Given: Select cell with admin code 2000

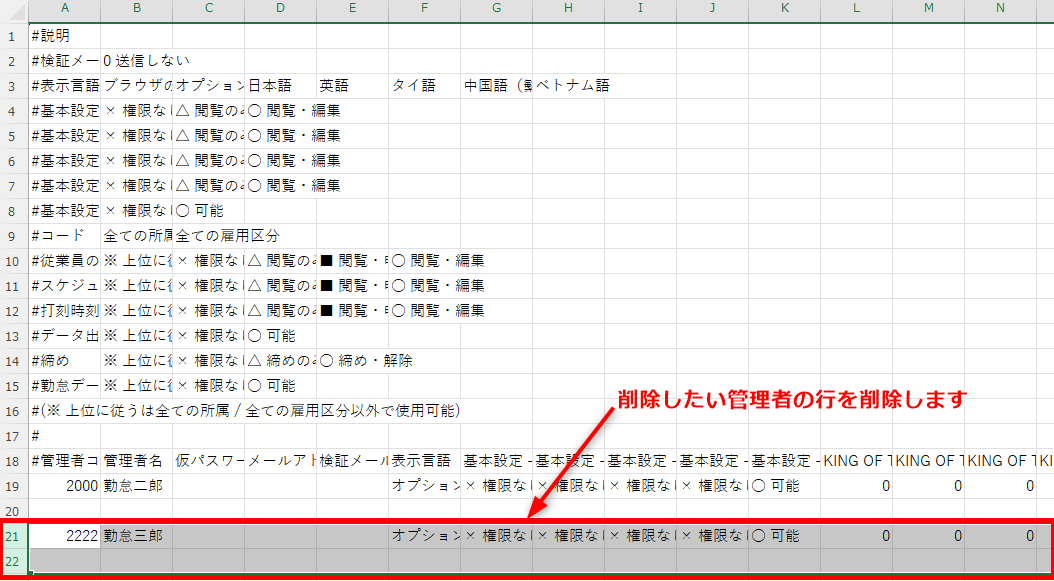Looking at the screenshot, I should (x=65, y=486).
